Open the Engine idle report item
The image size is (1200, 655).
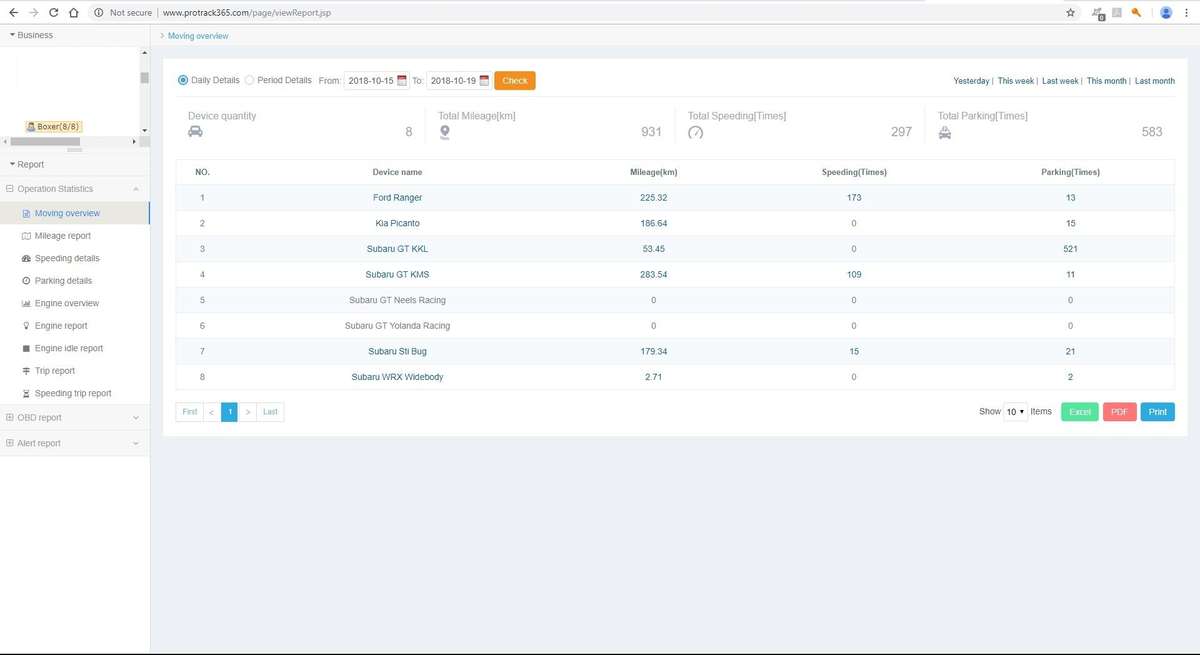pyautogui.click(x=68, y=349)
